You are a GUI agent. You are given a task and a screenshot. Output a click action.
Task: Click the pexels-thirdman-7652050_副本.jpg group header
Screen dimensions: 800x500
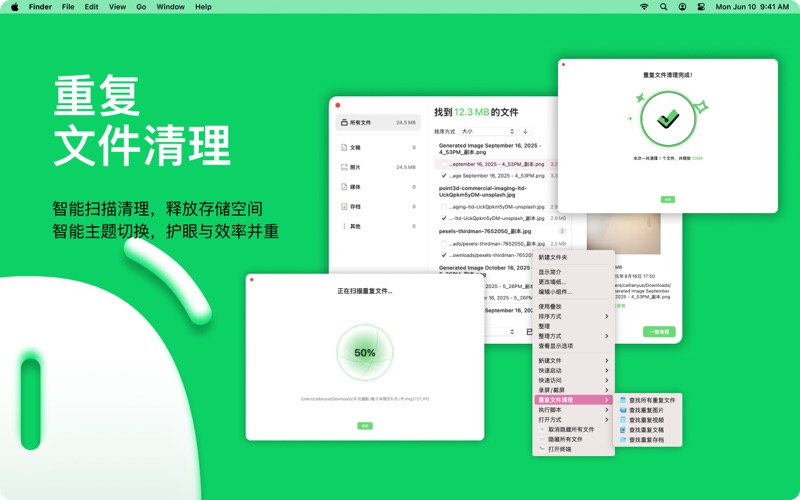485,231
